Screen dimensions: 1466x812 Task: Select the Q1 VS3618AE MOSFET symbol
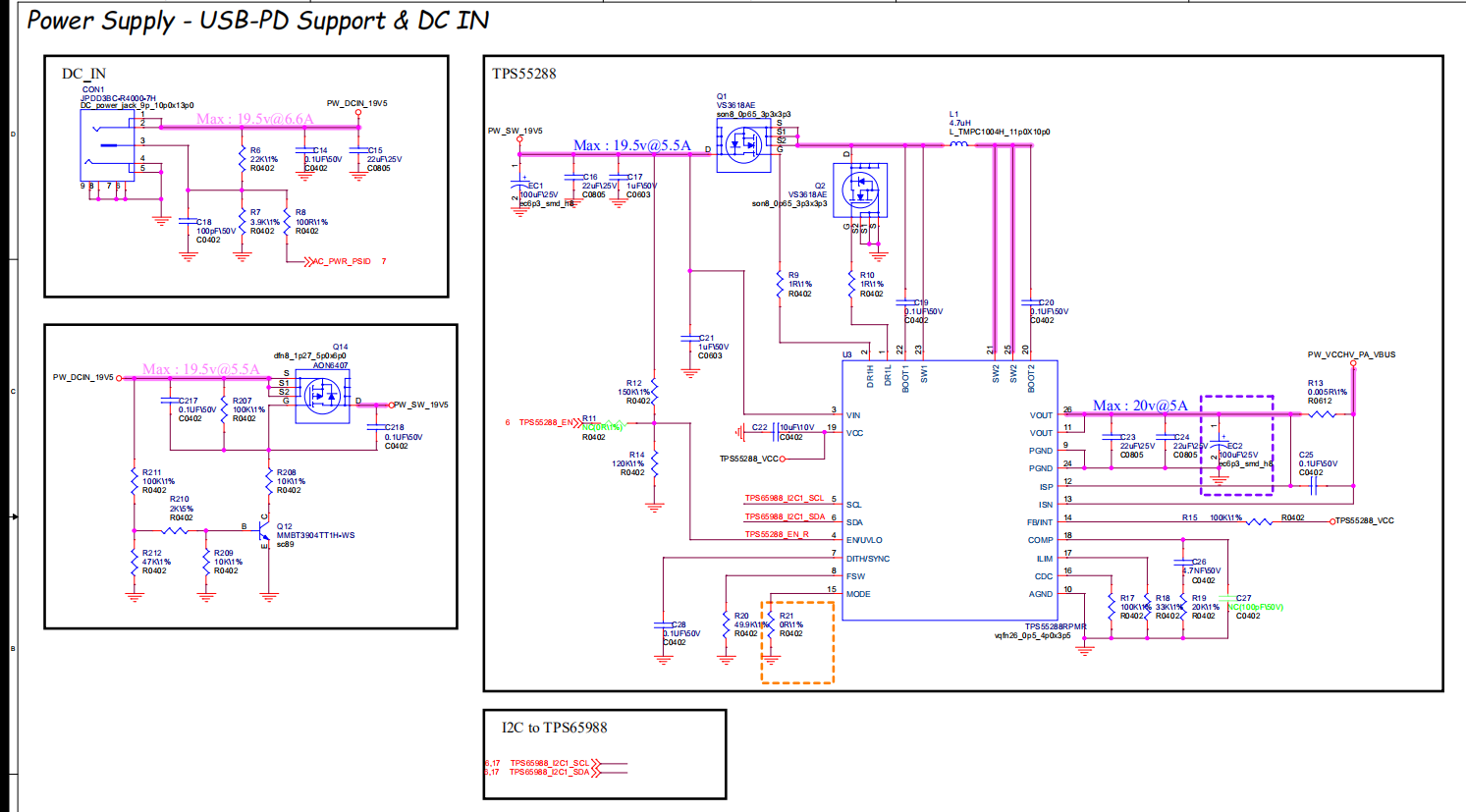745,145
